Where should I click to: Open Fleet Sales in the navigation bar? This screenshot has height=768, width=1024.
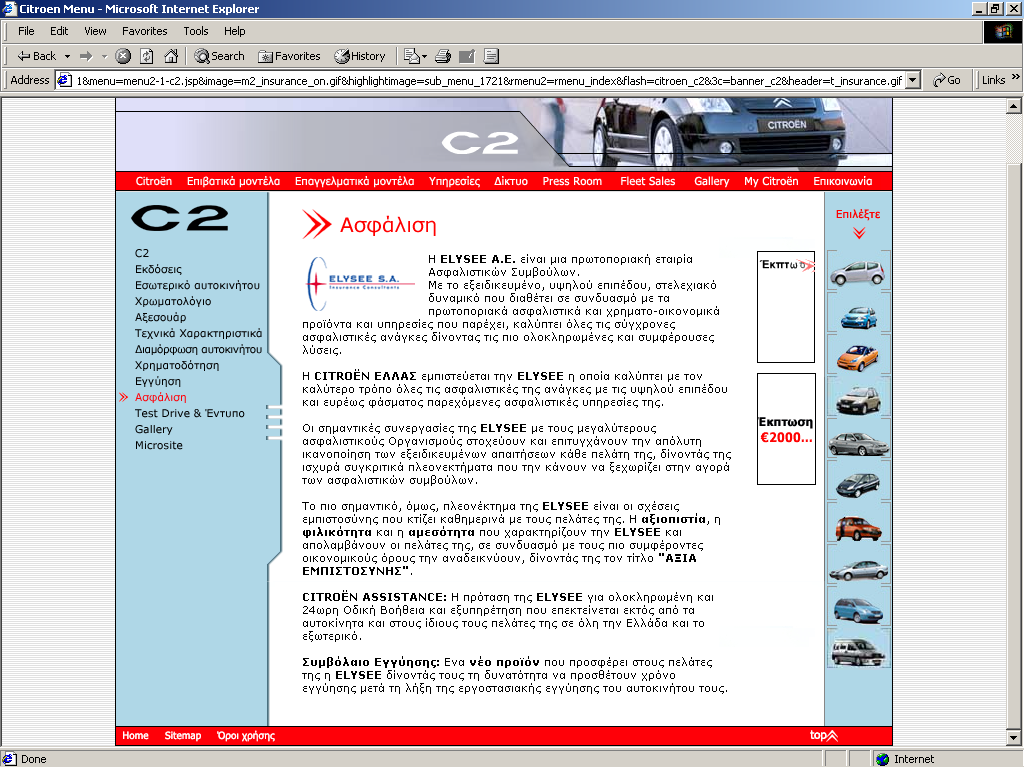648,181
